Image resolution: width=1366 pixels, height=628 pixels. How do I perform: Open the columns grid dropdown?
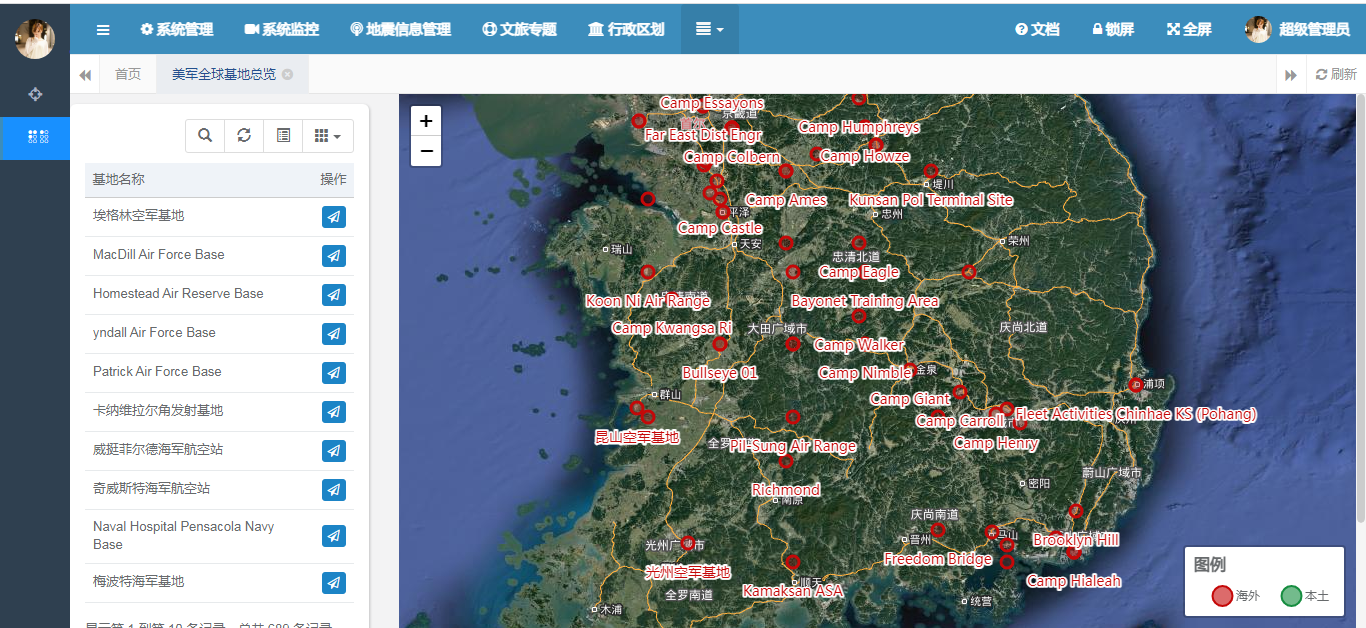tap(328, 136)
